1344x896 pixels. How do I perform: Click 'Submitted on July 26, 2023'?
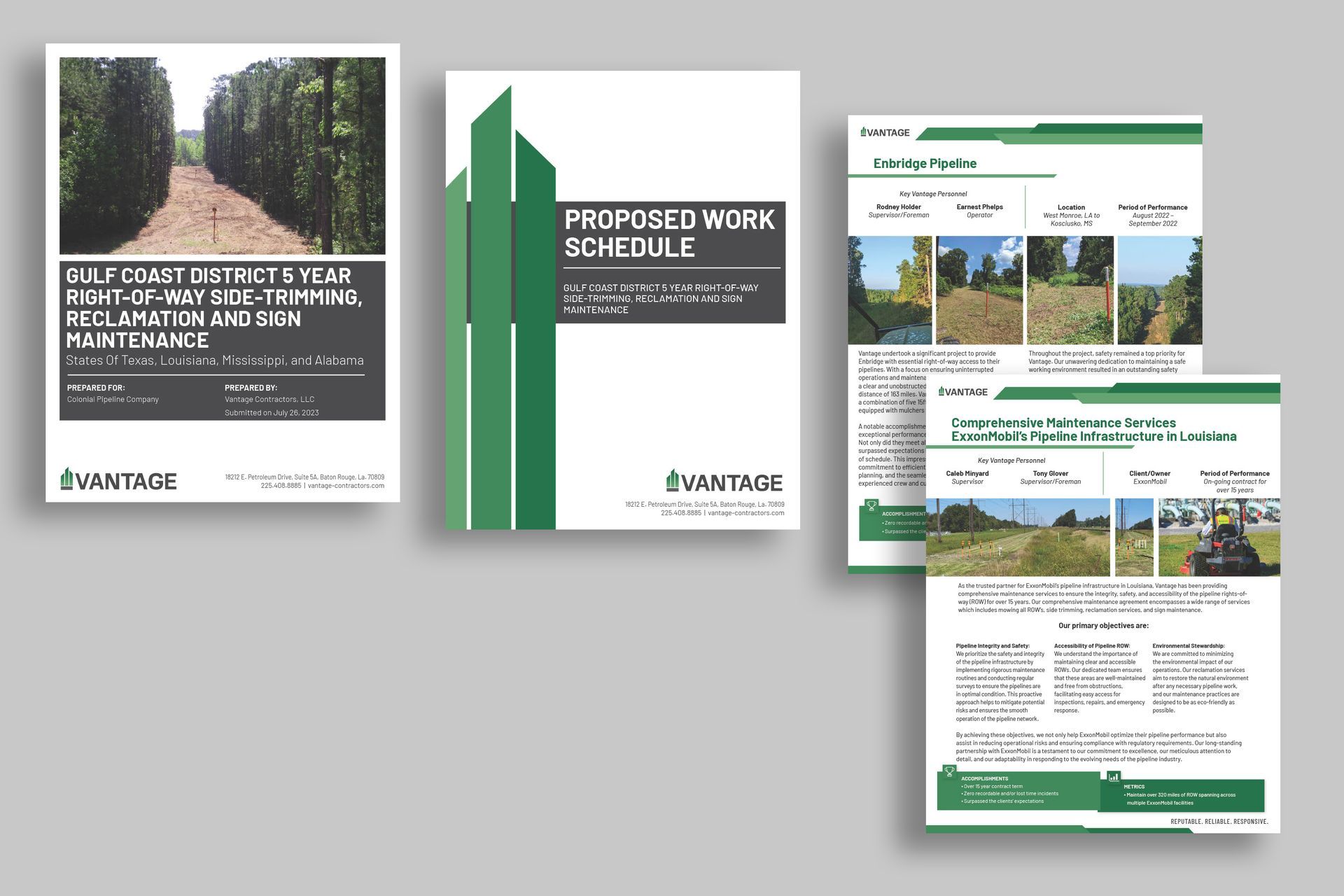[272, 413]
